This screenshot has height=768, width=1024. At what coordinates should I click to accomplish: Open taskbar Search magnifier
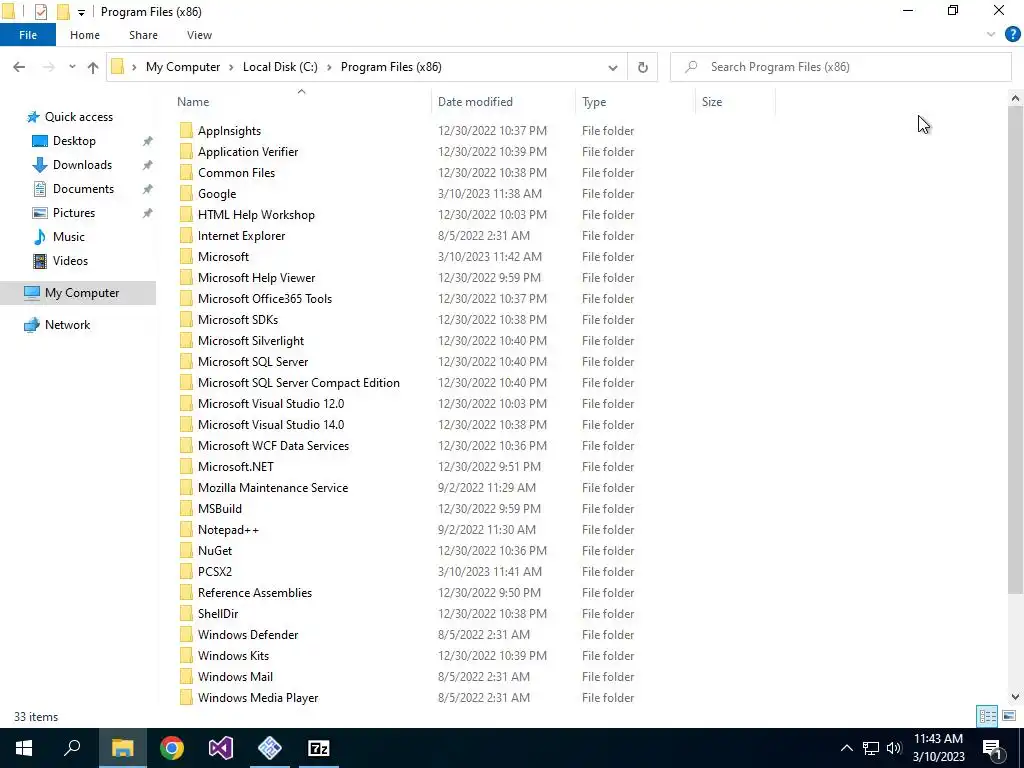pos(72,748)
